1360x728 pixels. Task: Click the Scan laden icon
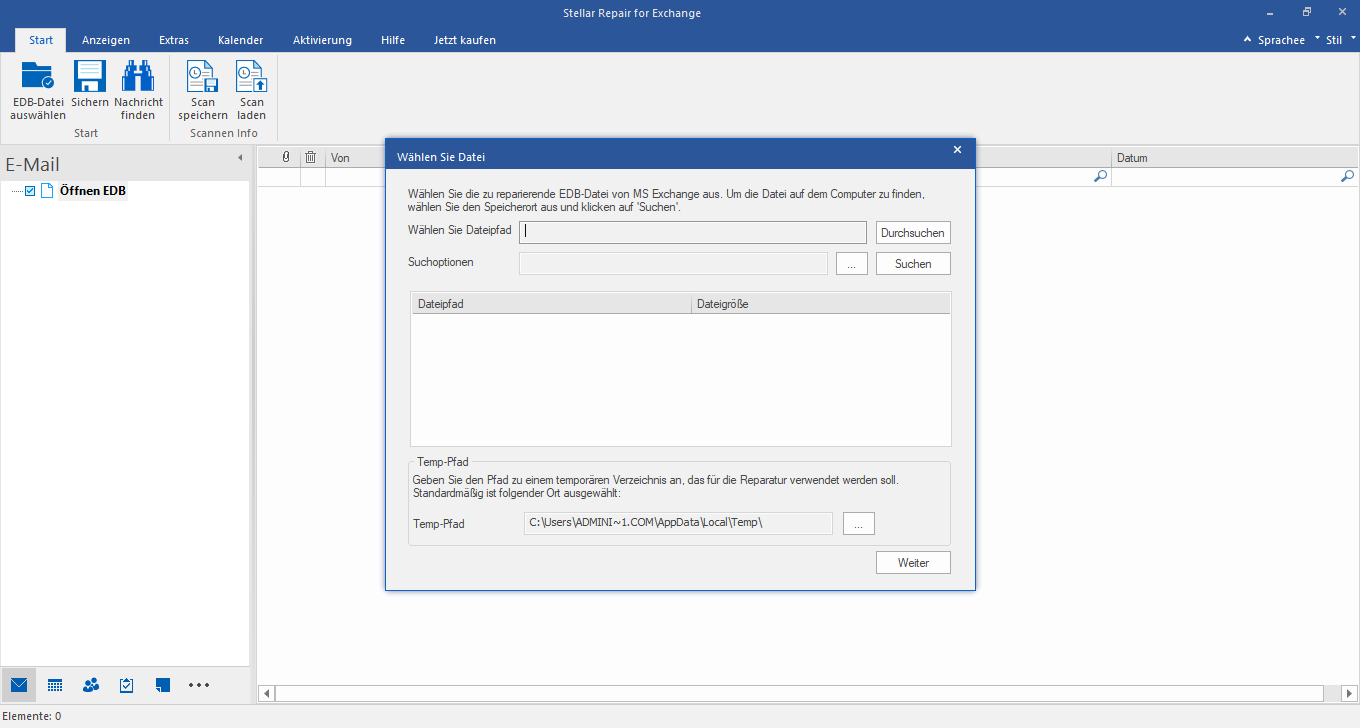point(251,78)
